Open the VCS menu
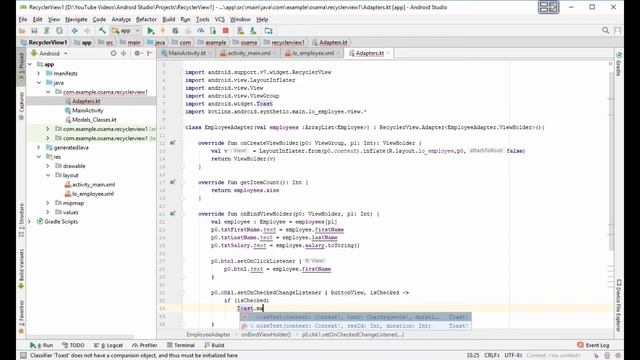This screenshot has width=640, height=360. [220, 19]
